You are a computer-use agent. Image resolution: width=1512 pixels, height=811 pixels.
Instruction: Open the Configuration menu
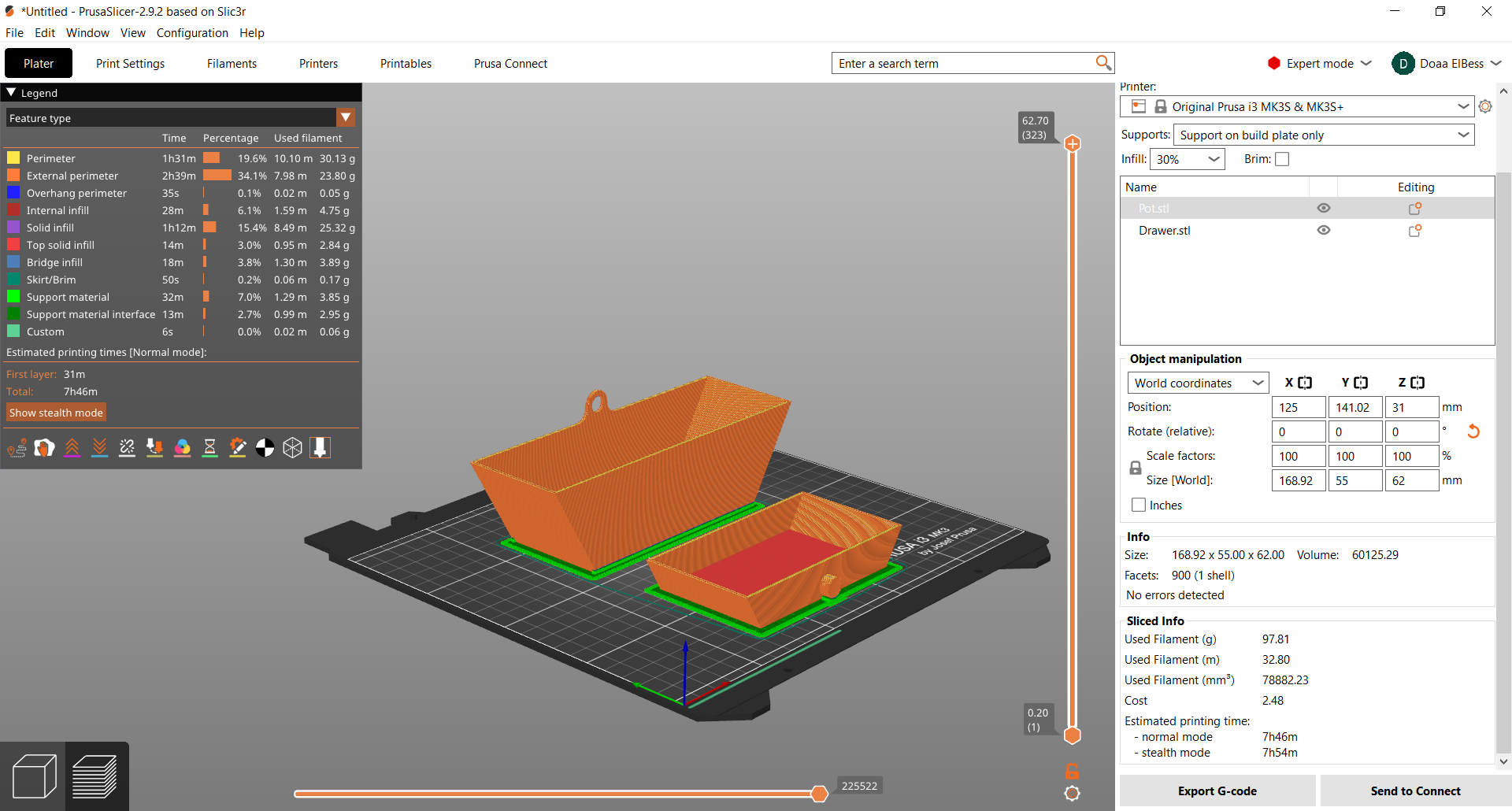pyautogui.click(x=192, y=32)
